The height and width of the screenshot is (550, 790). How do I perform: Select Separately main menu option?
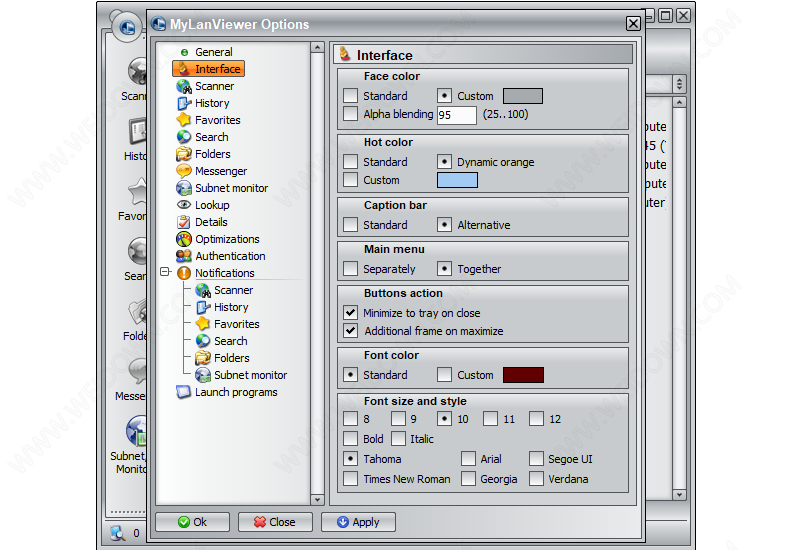click(350, 268)
